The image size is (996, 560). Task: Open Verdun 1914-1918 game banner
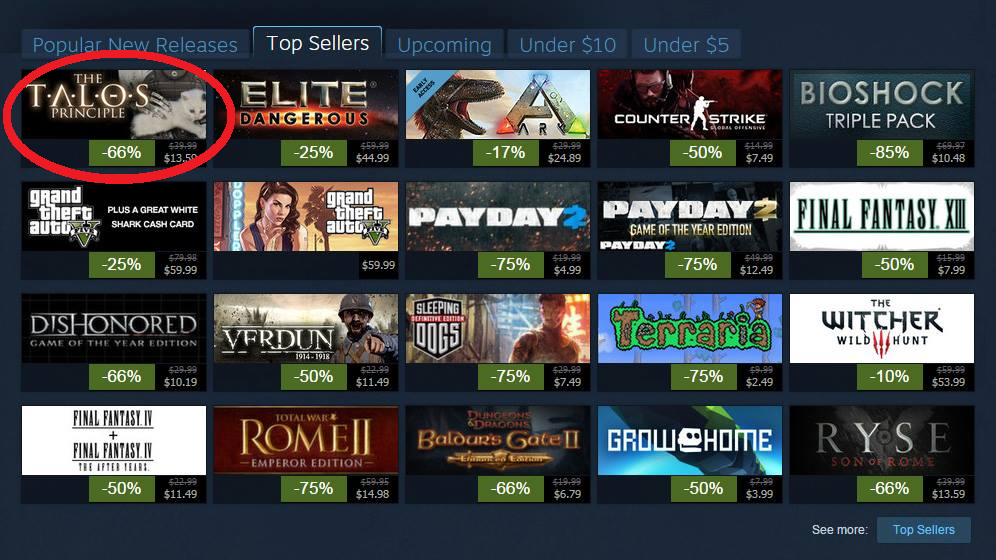pyautogui.click(x=306, y=328)
